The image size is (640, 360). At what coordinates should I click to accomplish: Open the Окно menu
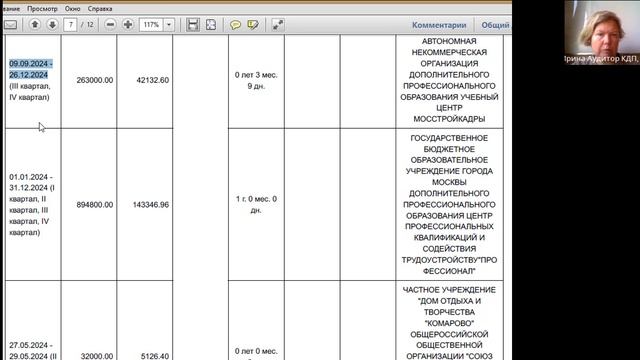[x=72, y=9]
